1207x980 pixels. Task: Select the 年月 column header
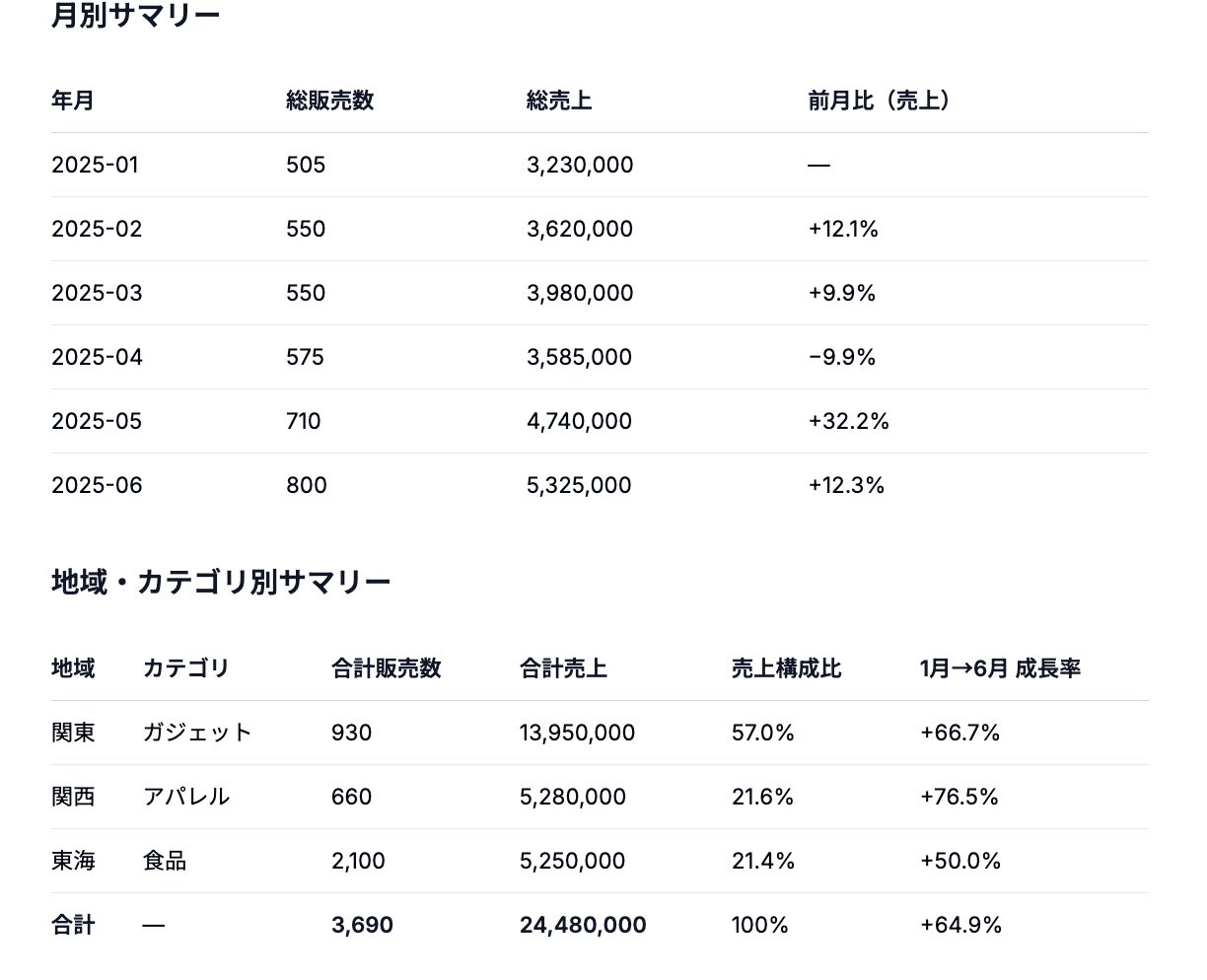tap(73, 101)
